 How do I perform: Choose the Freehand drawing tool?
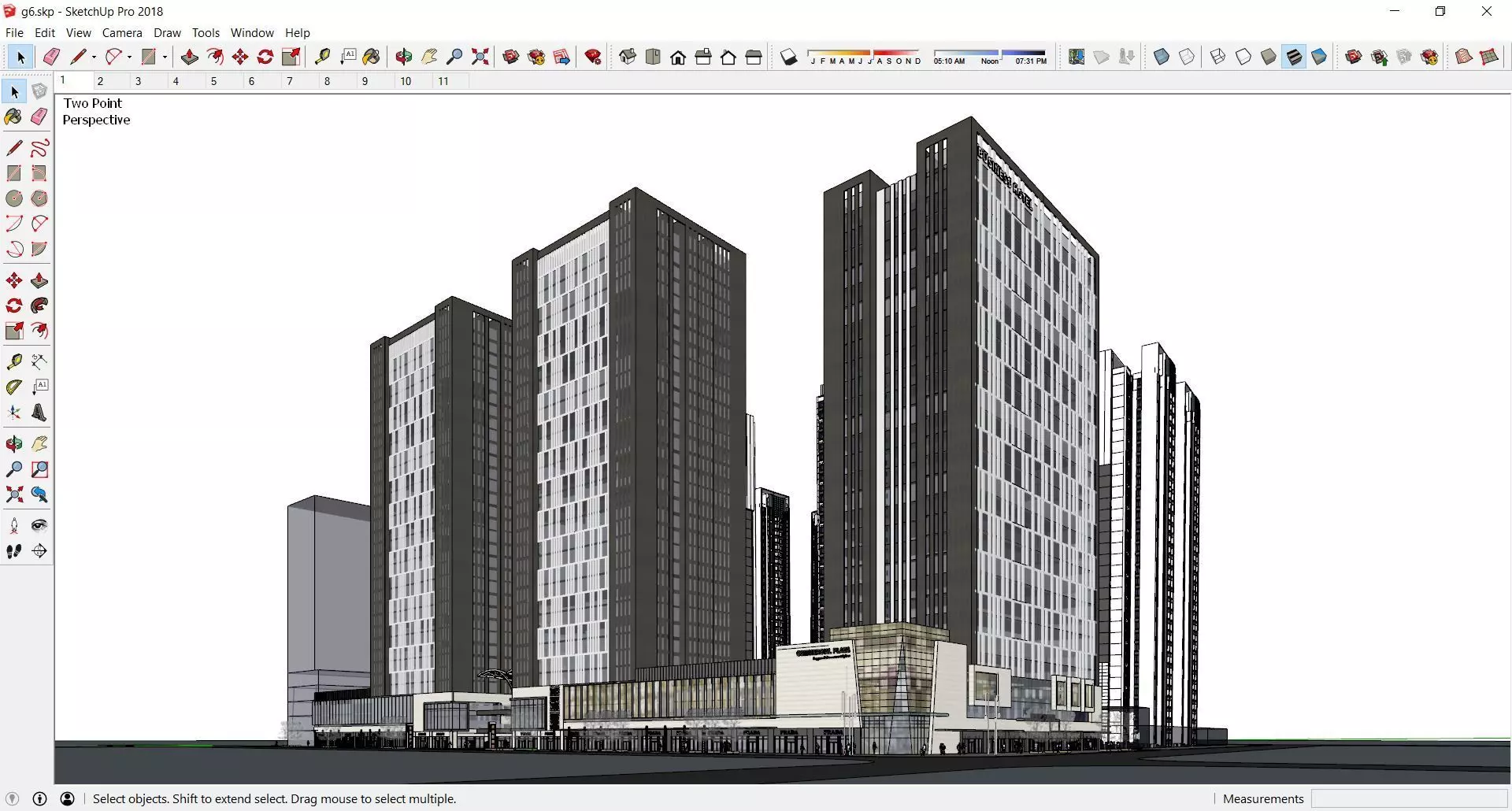(39, 148)
